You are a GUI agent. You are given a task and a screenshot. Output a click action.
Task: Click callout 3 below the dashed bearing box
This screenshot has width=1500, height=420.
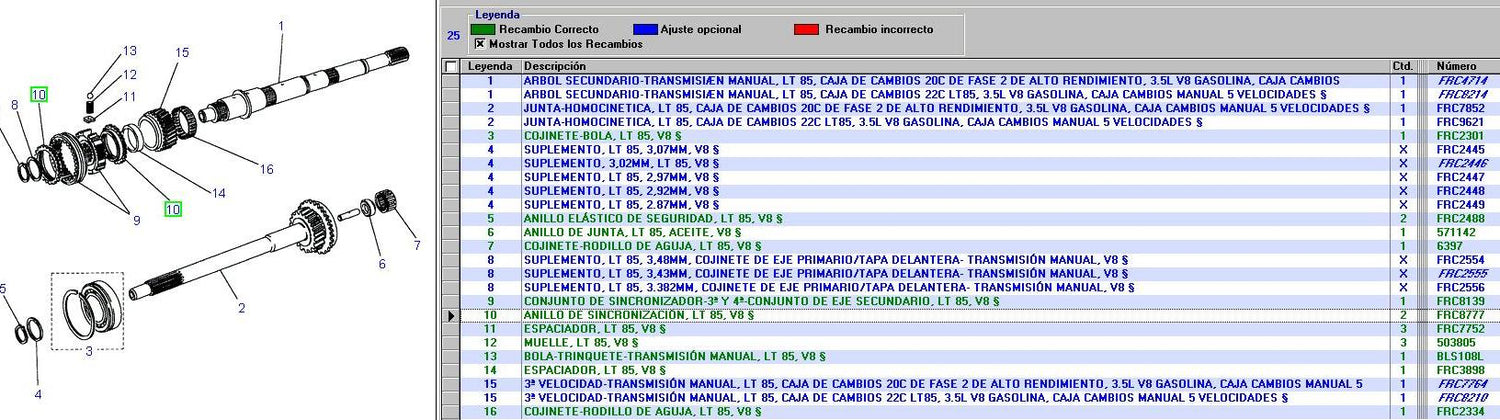click(x=89, y=352)
